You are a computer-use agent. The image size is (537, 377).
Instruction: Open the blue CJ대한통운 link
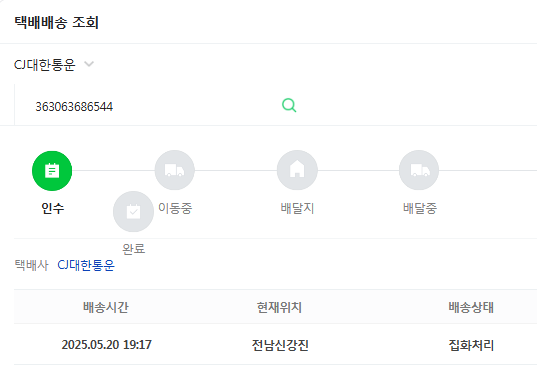click(x=86, y=265)
